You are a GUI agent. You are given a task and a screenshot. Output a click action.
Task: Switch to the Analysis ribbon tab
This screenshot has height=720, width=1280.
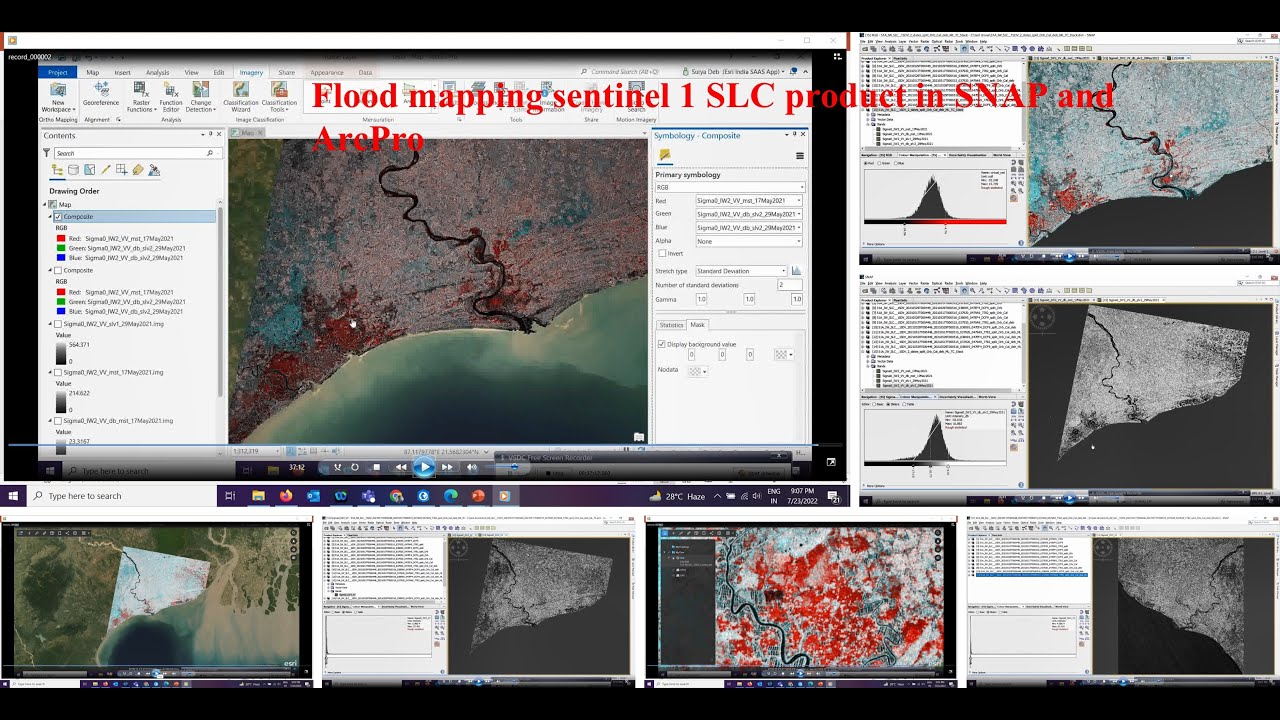pyautogui.click(x=157, y=72)
